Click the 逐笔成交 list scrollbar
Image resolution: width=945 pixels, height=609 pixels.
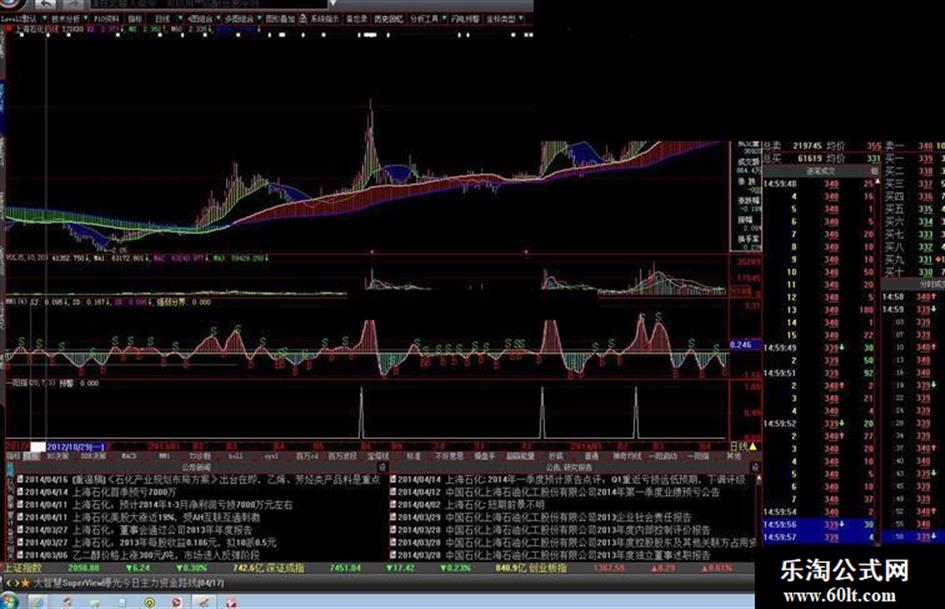(877, 361)
